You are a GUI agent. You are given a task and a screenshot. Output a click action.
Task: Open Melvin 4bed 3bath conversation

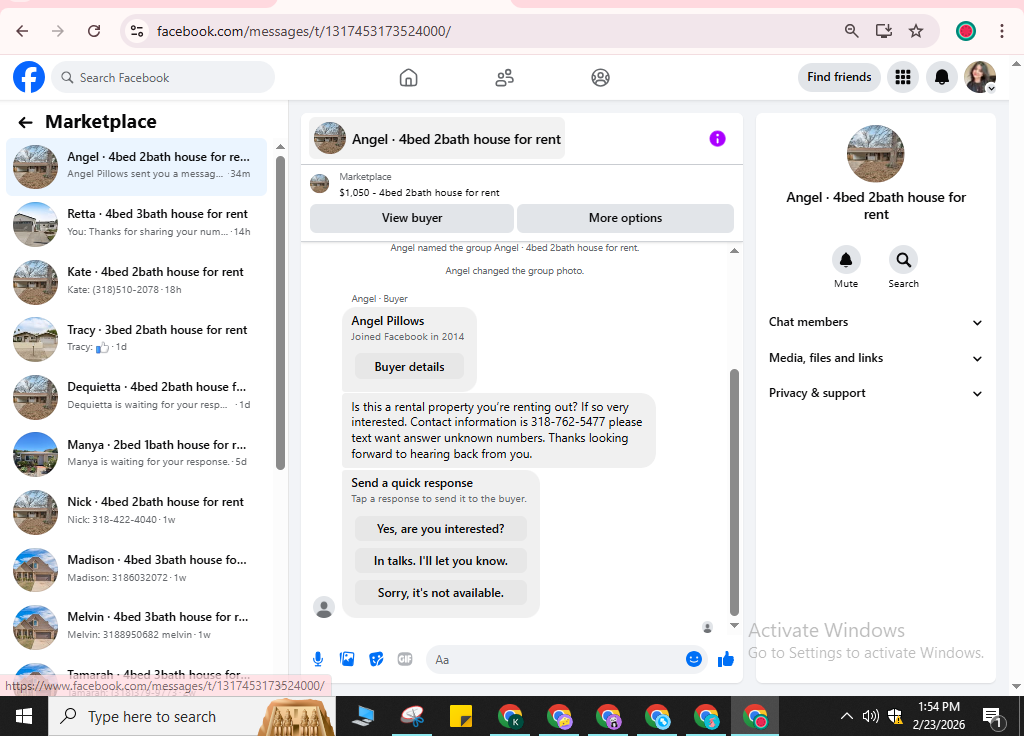tap(136, 626)
